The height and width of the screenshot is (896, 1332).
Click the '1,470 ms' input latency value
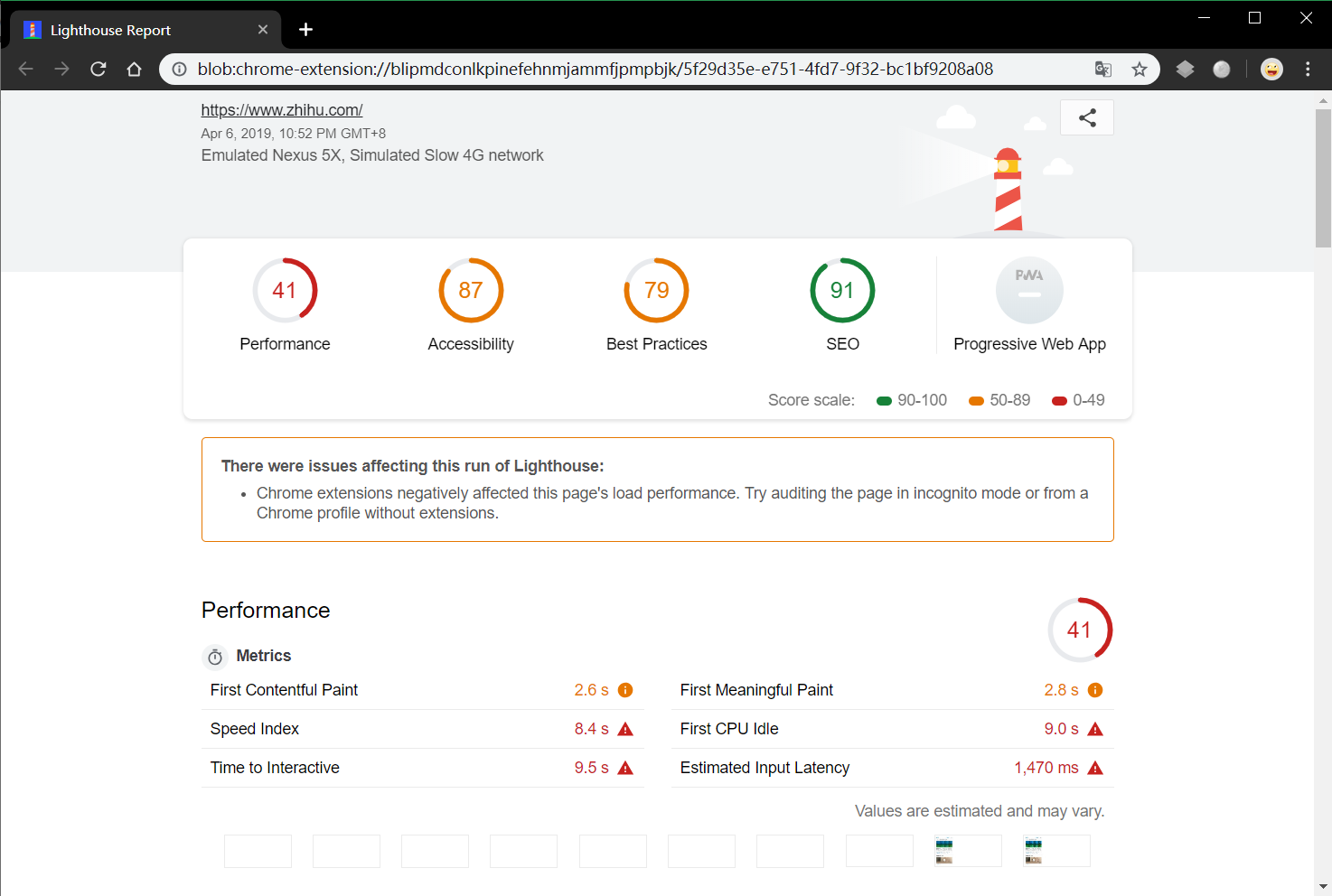pyautogui.click(x=1046, y=768)
